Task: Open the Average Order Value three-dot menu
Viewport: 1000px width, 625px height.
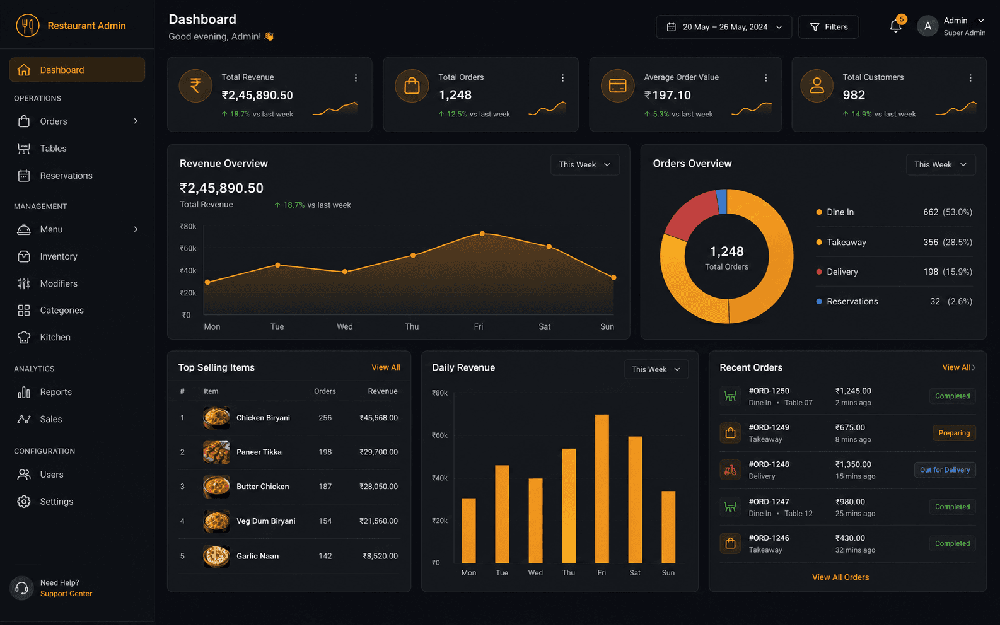Action: (x=765, y=78)
